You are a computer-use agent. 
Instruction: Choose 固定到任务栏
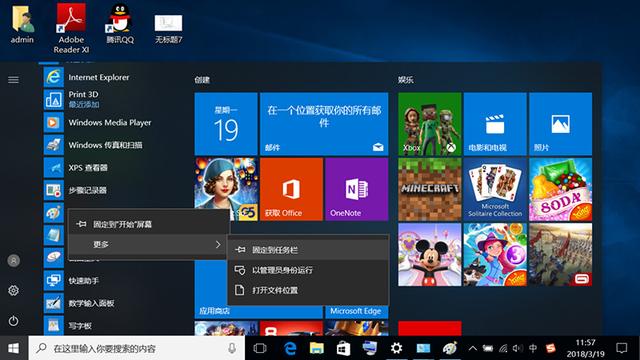coord(308,250)
